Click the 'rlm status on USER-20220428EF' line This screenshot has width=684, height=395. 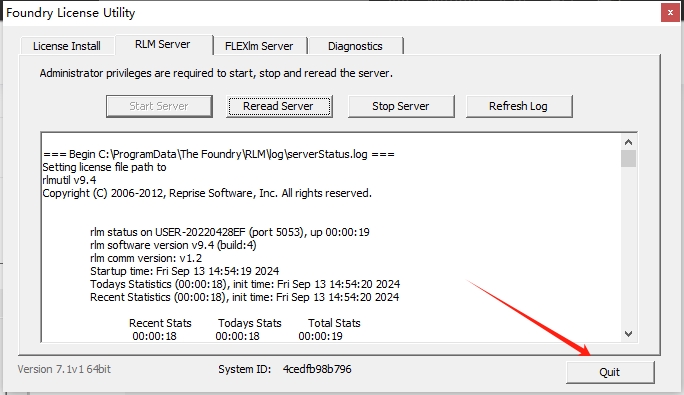(230, 232)
